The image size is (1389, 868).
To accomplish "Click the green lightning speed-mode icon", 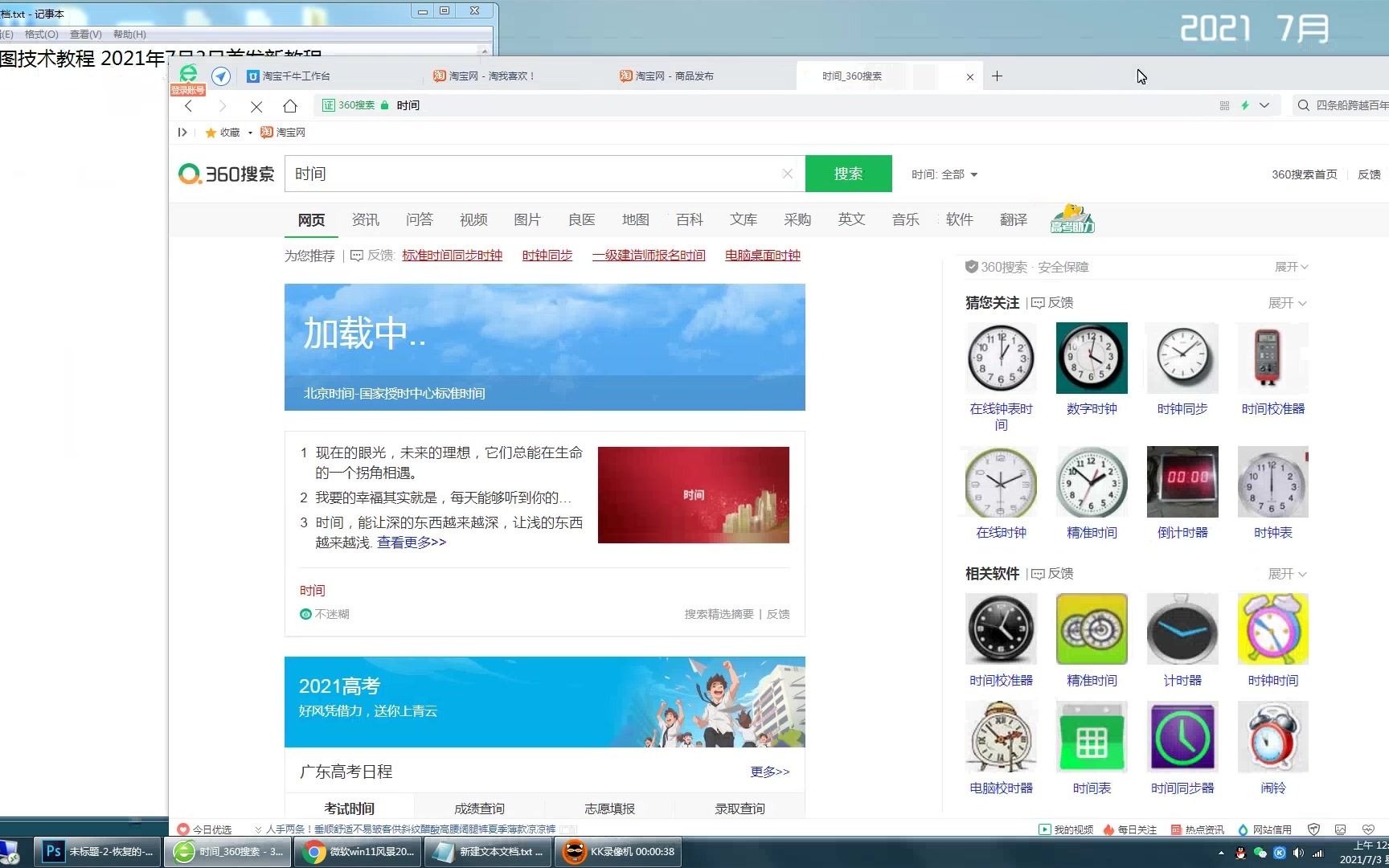I will click(1244, 105).
